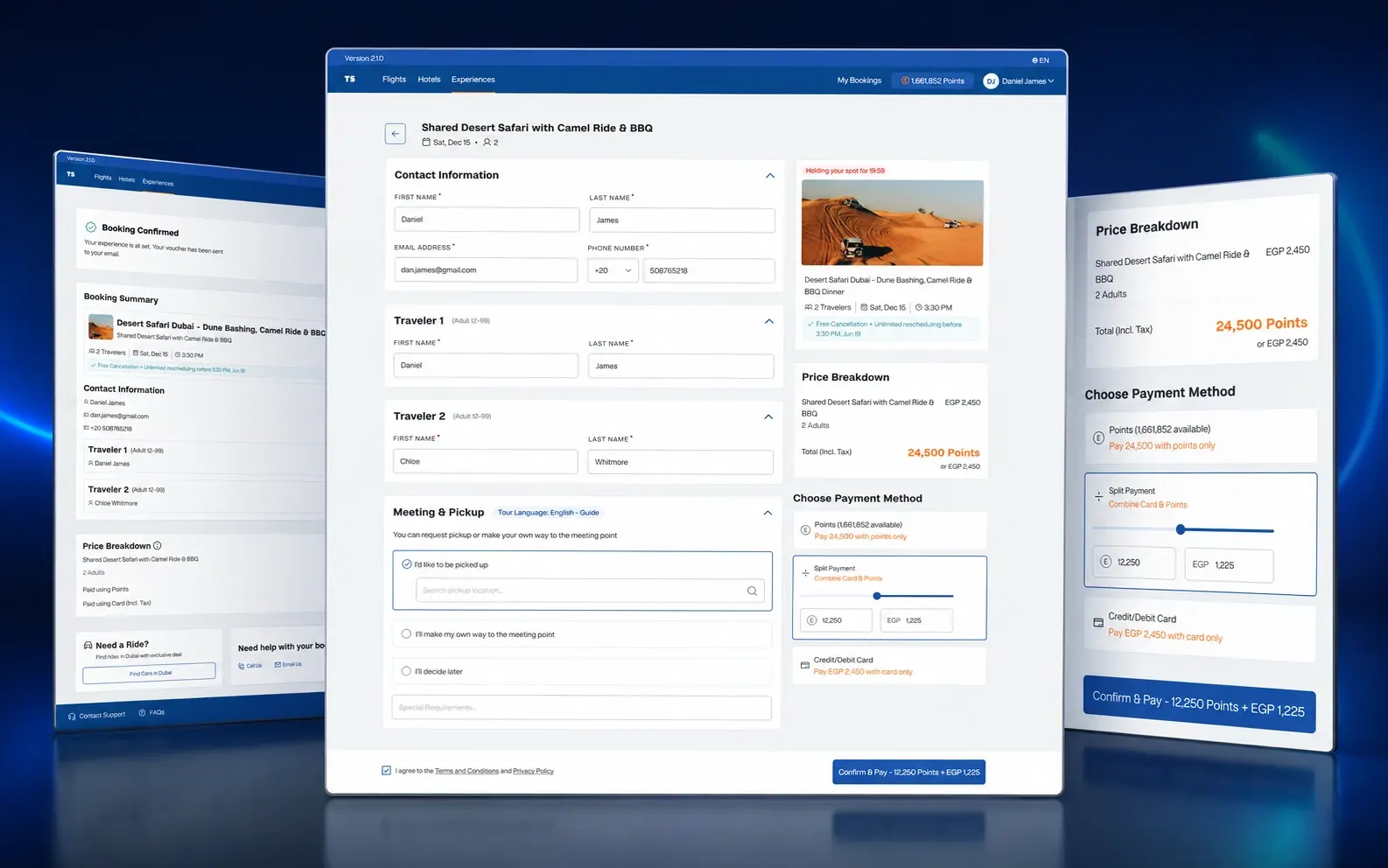The image size is (1388, 868).
Task: Select the 'I'll decide later' radio option
Action: (x=406, y=671)
